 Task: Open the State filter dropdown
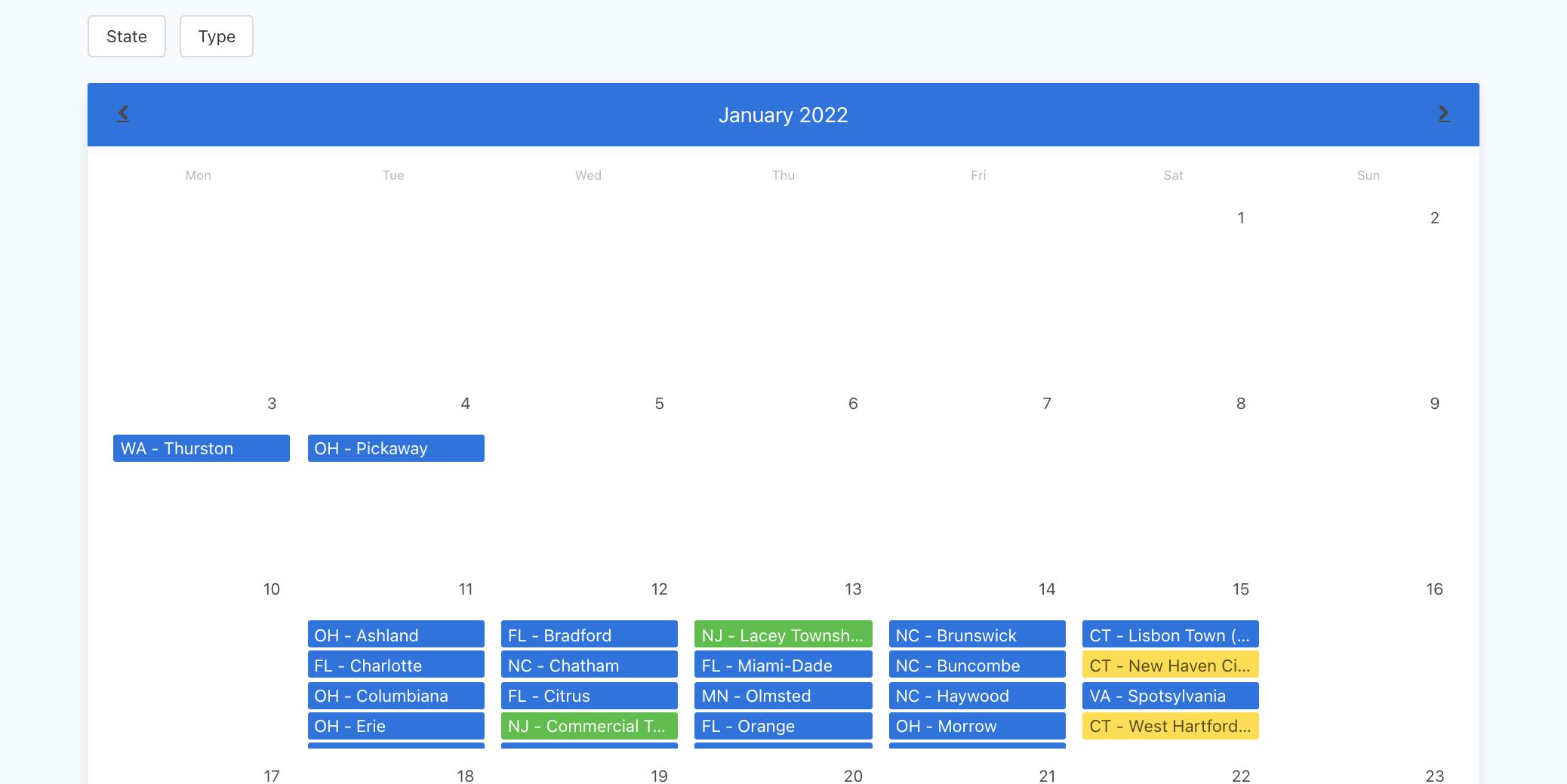tap(127, 36)
